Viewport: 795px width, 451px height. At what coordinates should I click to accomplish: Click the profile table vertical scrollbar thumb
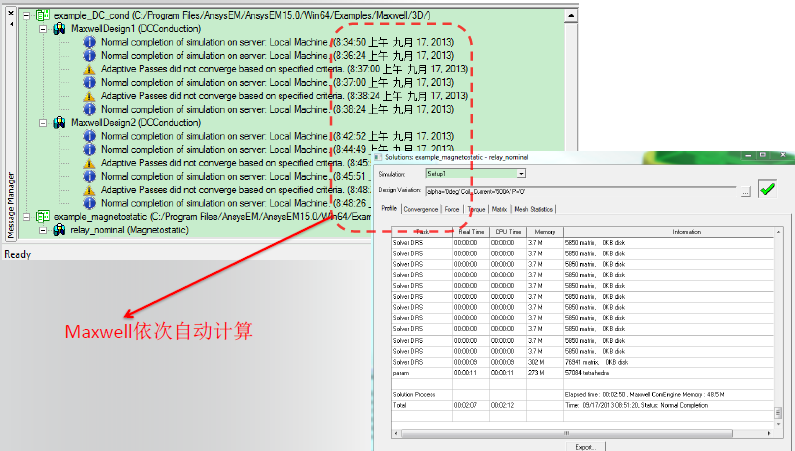(778, 412)
